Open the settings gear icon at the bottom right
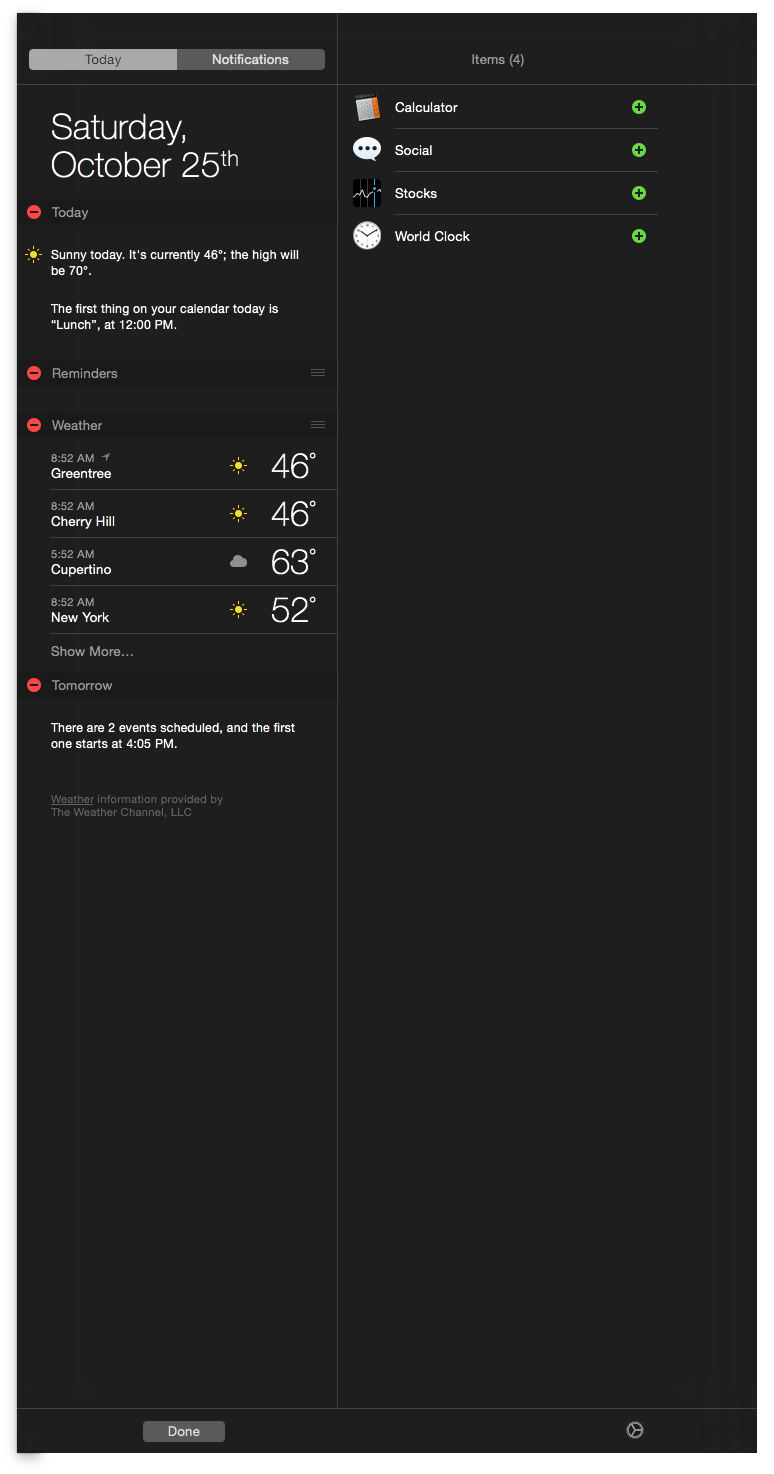 point(635,1430)
